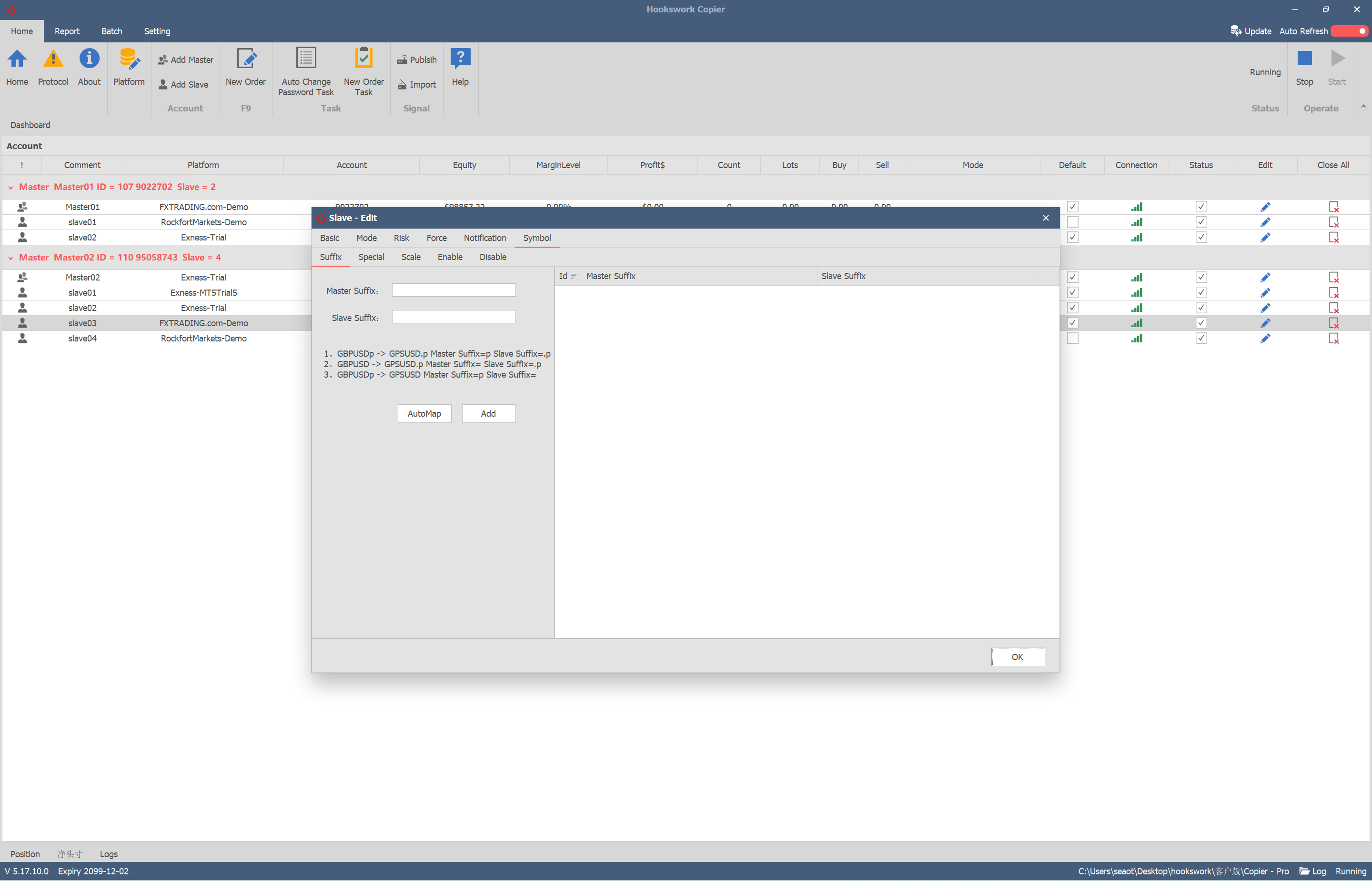
Task: Switch to the Report ribbon tab
Action: tap(67, 31)
